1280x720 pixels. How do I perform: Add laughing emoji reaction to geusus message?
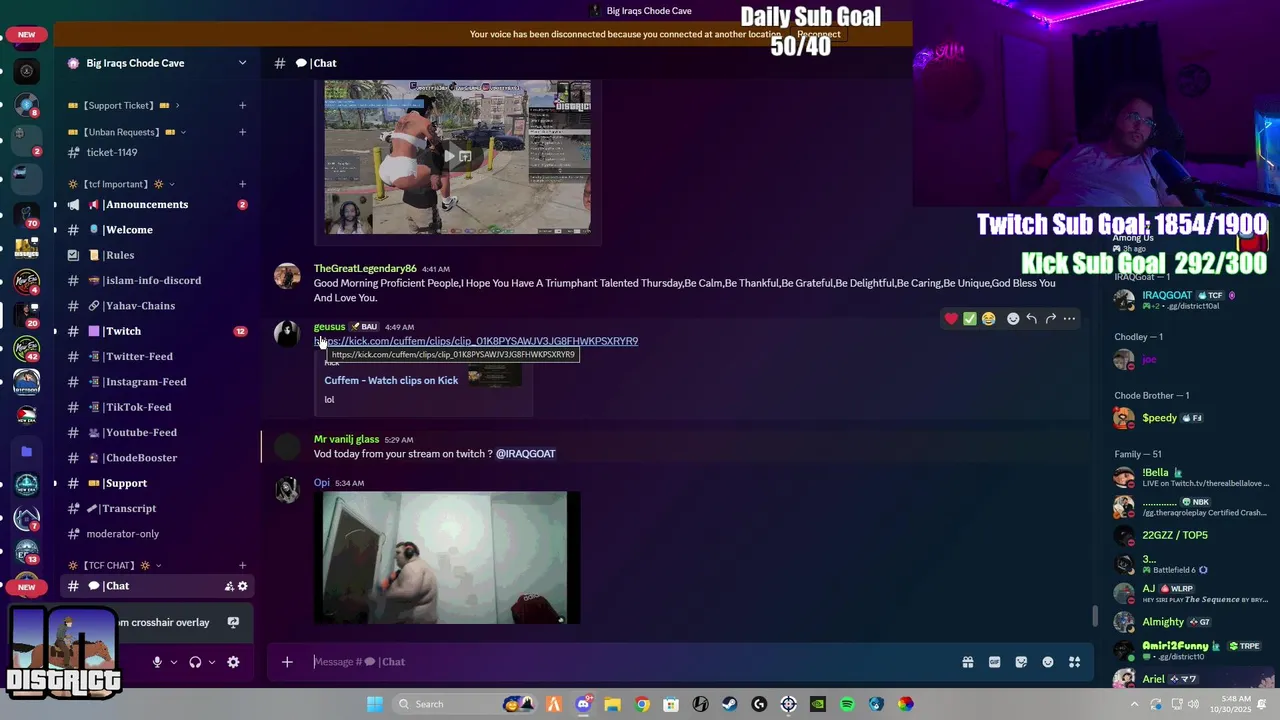989,319
